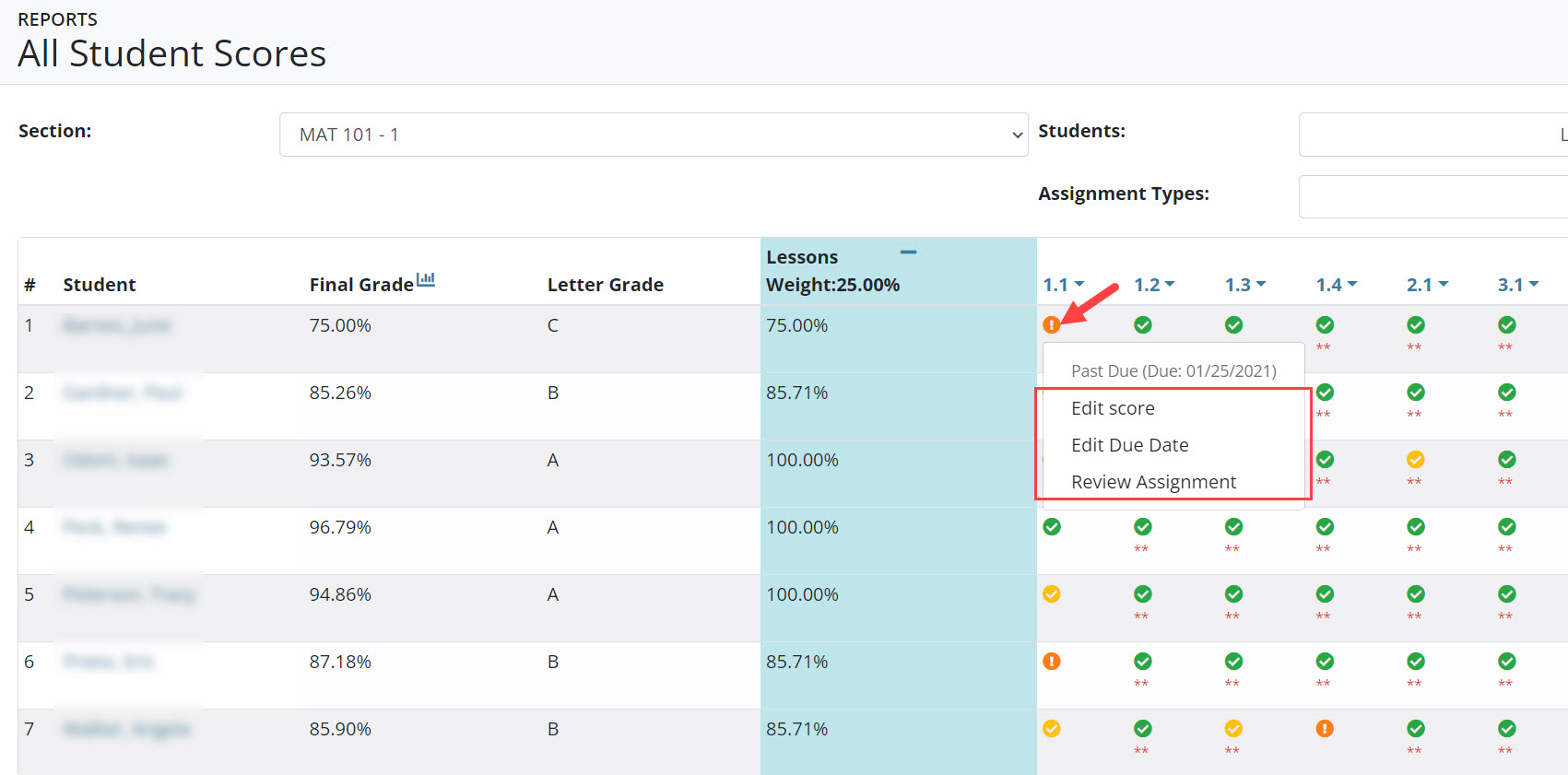
Task: Click the 87.18% final grade cell
Action: [x=340, y=662]
